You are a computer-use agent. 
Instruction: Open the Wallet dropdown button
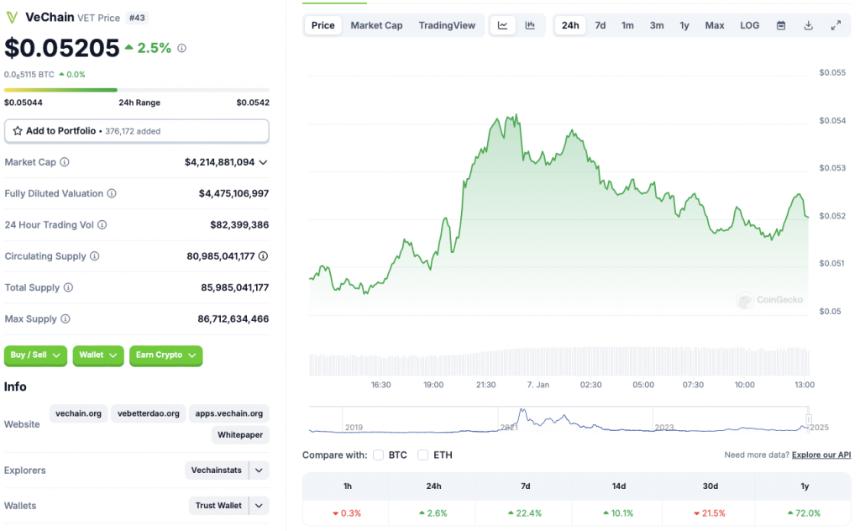pyautogui.click(x=98, y=355)
